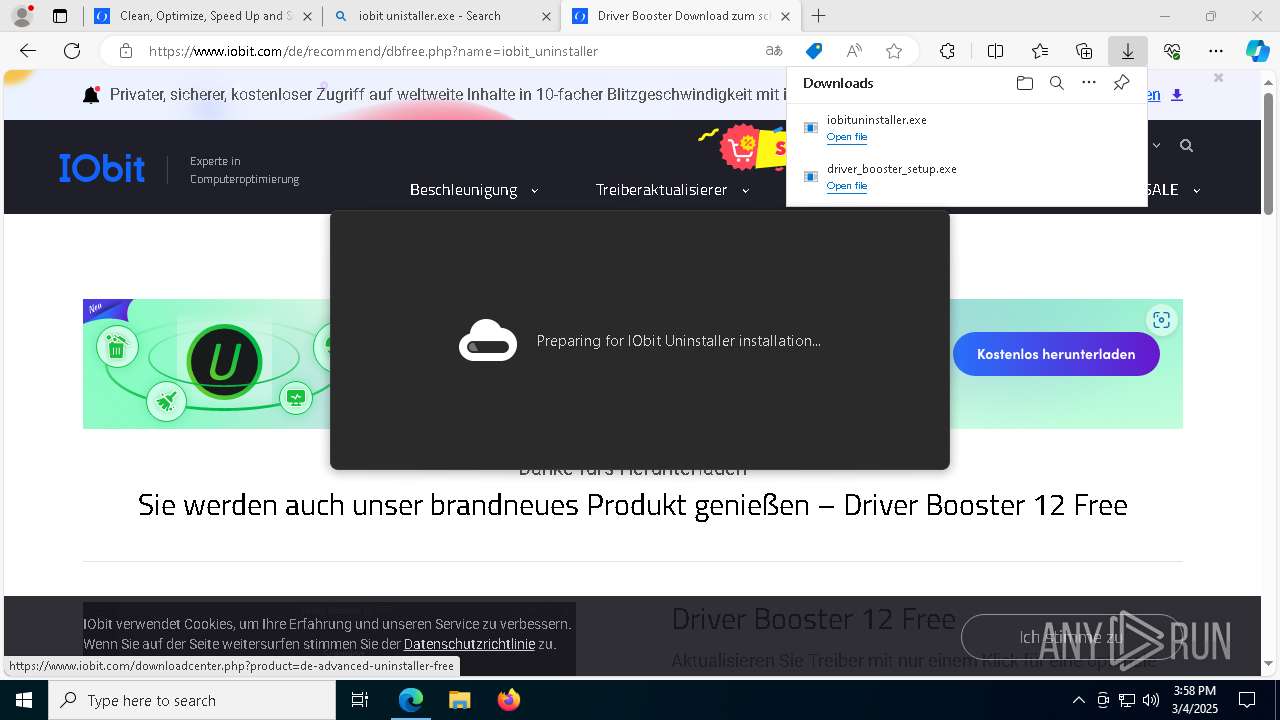This screenshot has width=1280, height=720.
Task: Click the Kostenlos herunterladen button
Action: pos(1056,354)
